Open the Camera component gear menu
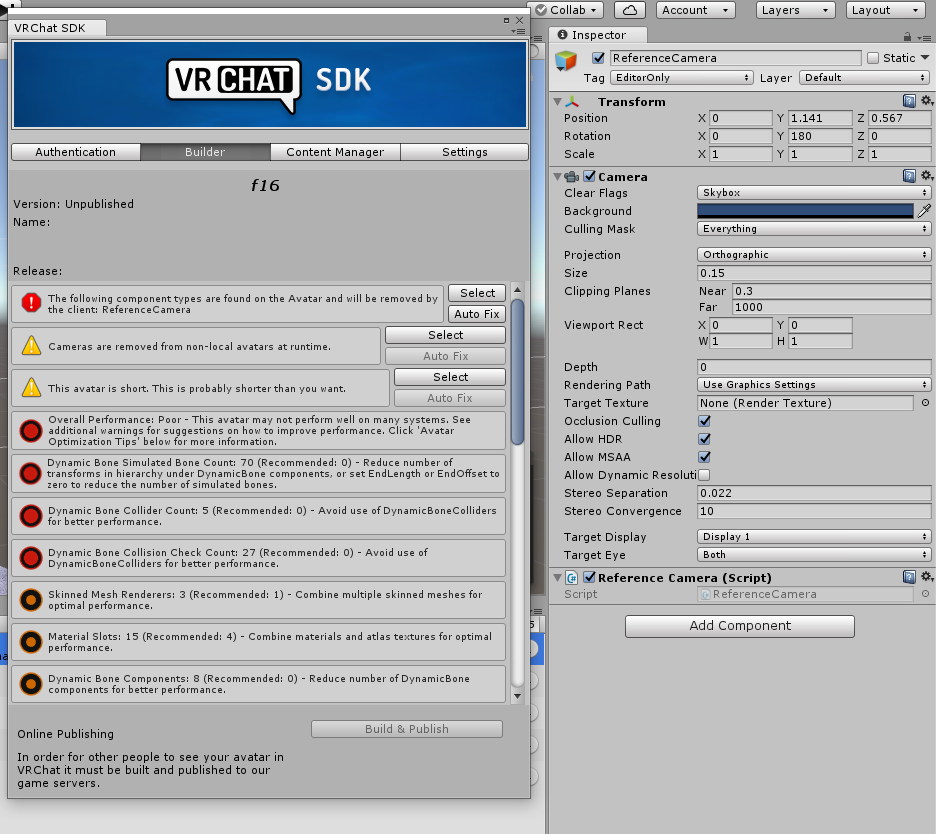This screenshot has width=936, height=834. 926,176
